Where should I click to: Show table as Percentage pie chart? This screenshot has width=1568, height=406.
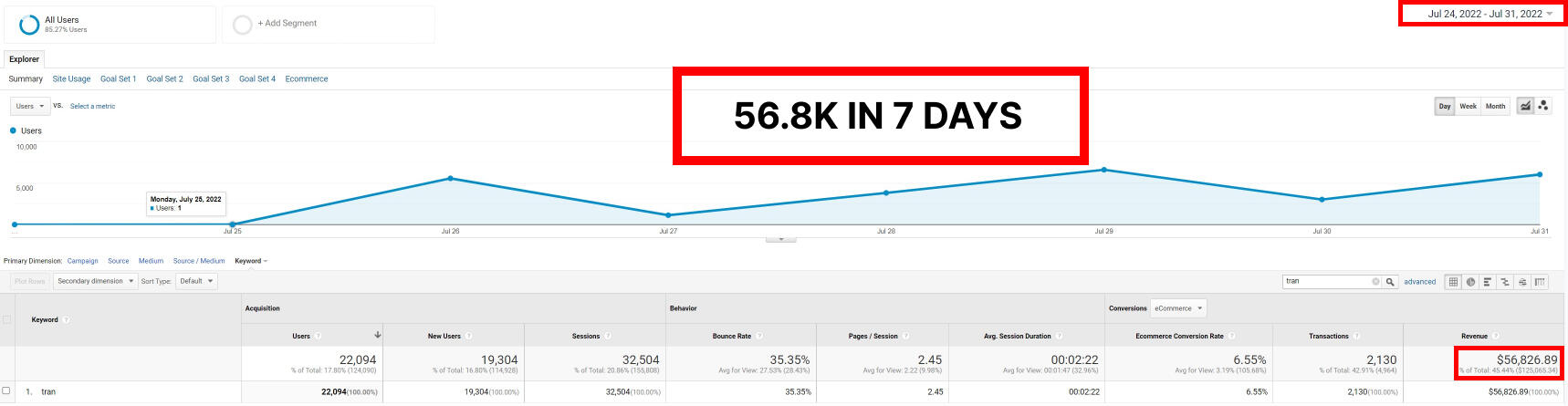point(1470,282)
